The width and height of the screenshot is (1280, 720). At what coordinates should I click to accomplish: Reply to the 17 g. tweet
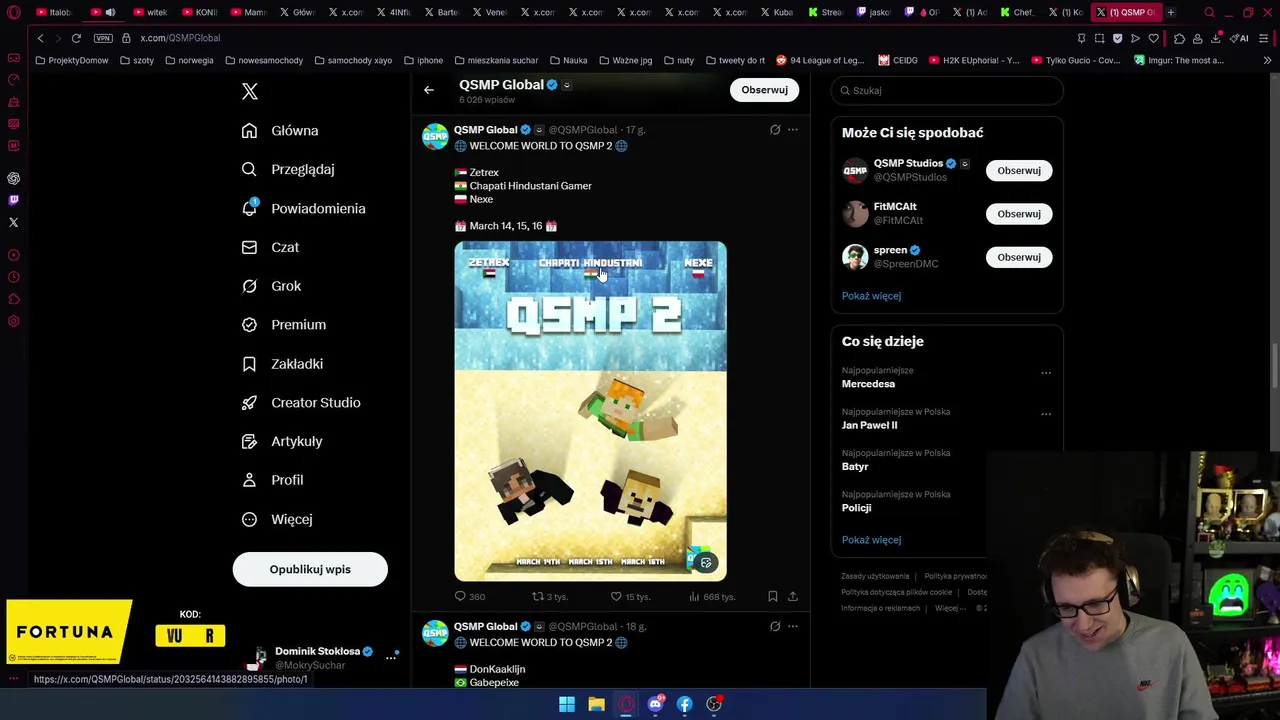click(470, 597)
